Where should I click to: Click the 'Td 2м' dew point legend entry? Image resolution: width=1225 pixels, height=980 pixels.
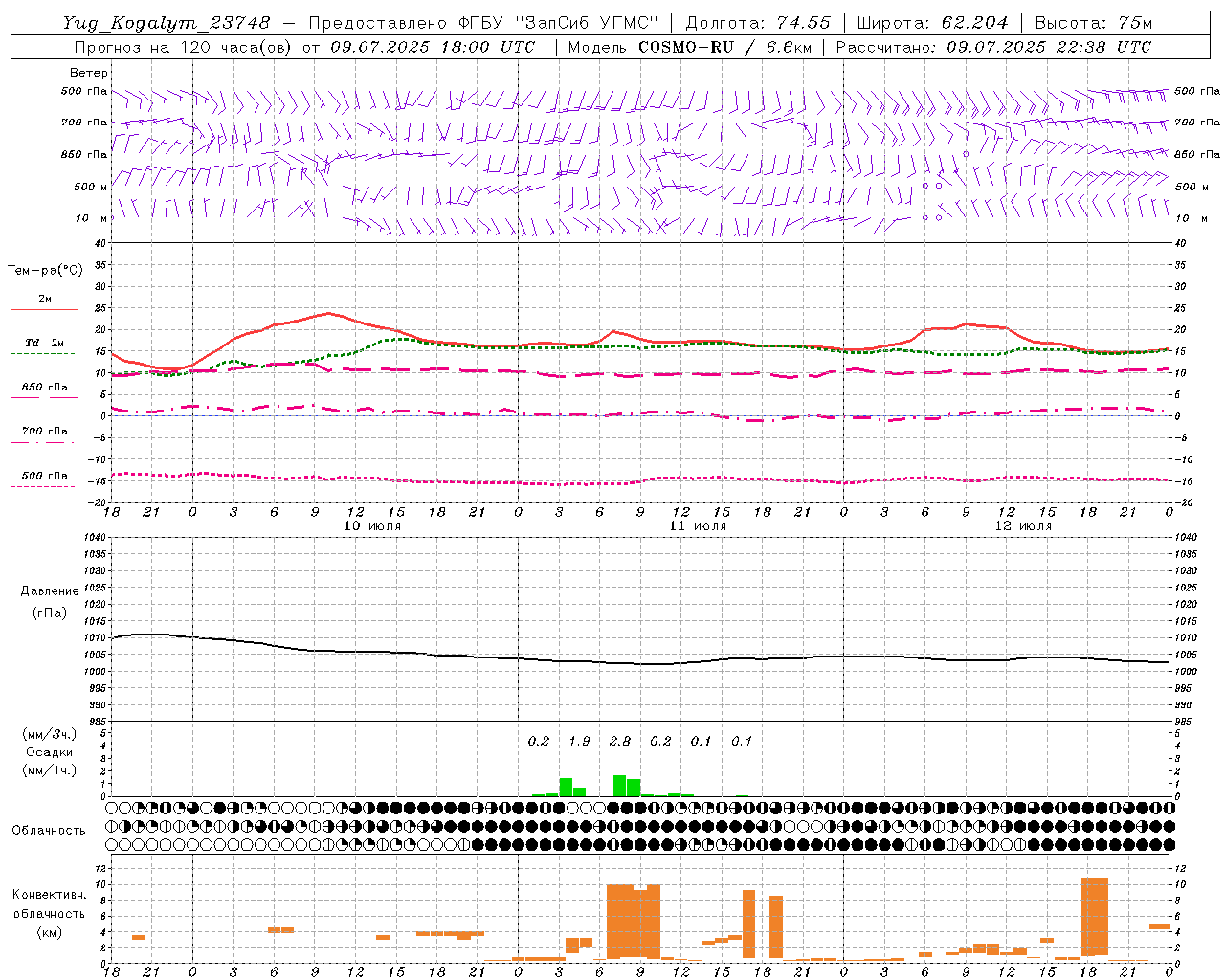pos(45,343)
